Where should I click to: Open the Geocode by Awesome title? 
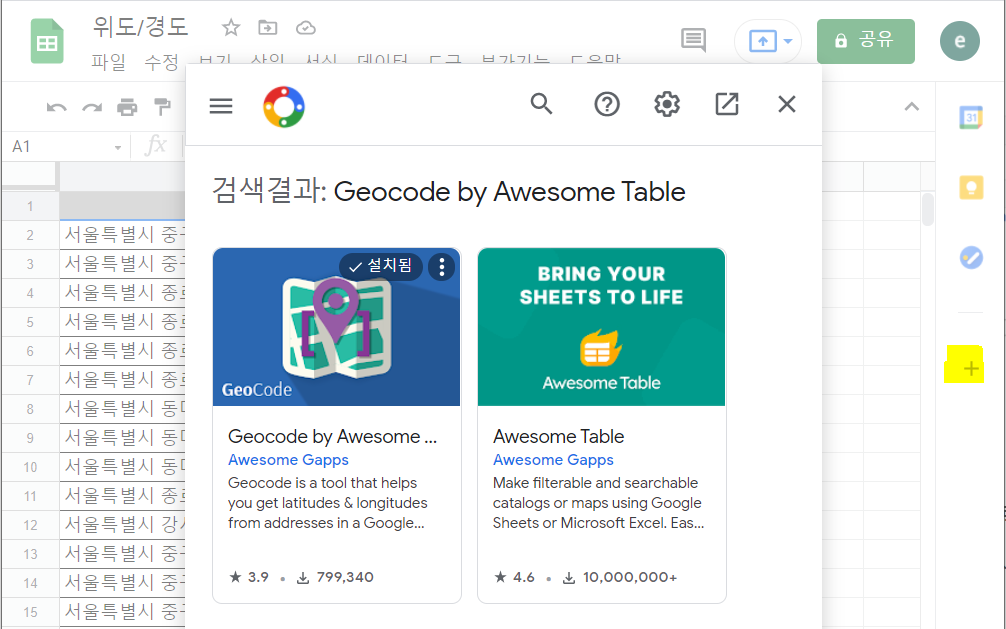332,436
